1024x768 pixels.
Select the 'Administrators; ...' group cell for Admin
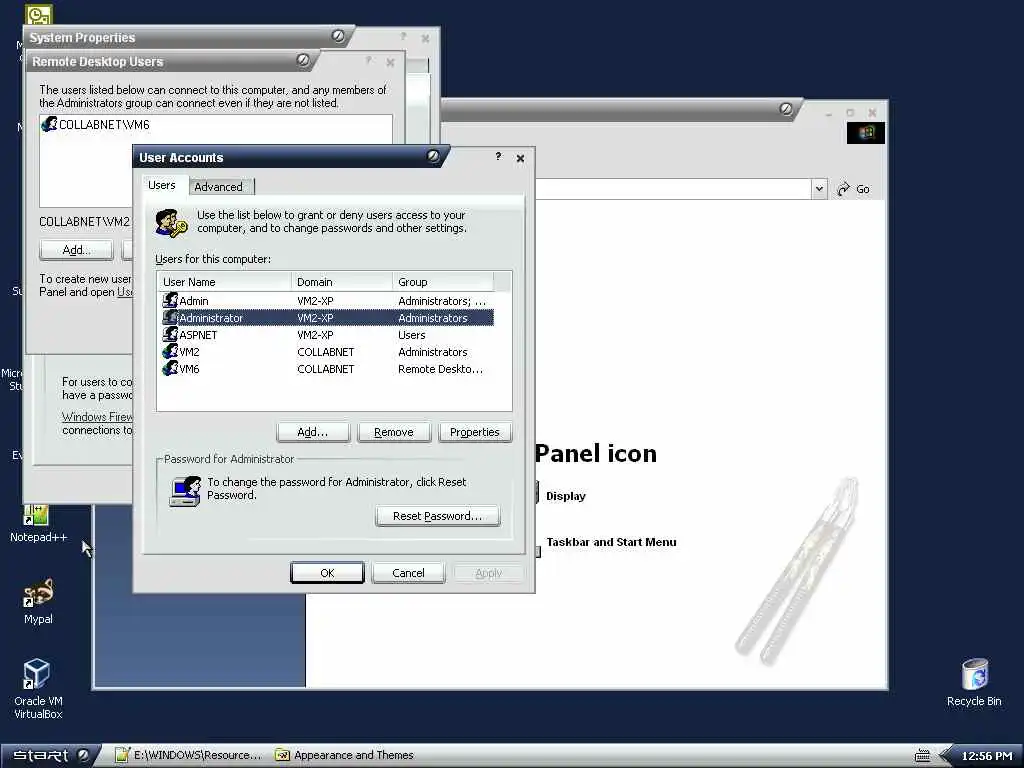(x=442, y=301)
